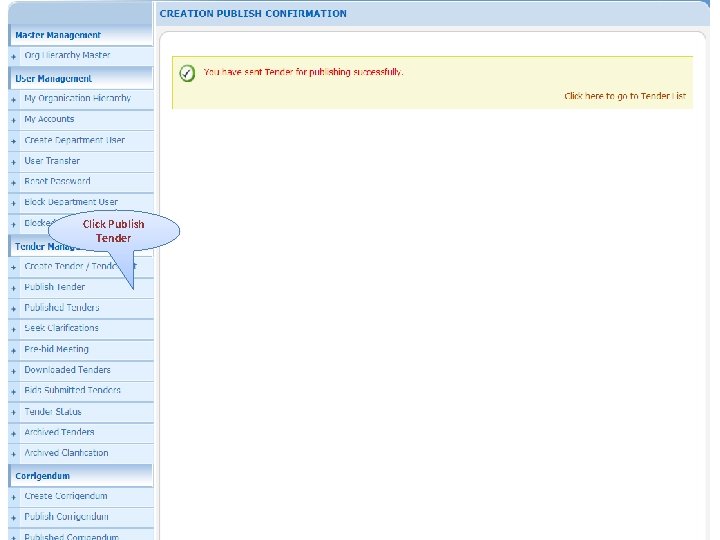Go to My Accounts
720x540 pixels.
pos(49,119)
